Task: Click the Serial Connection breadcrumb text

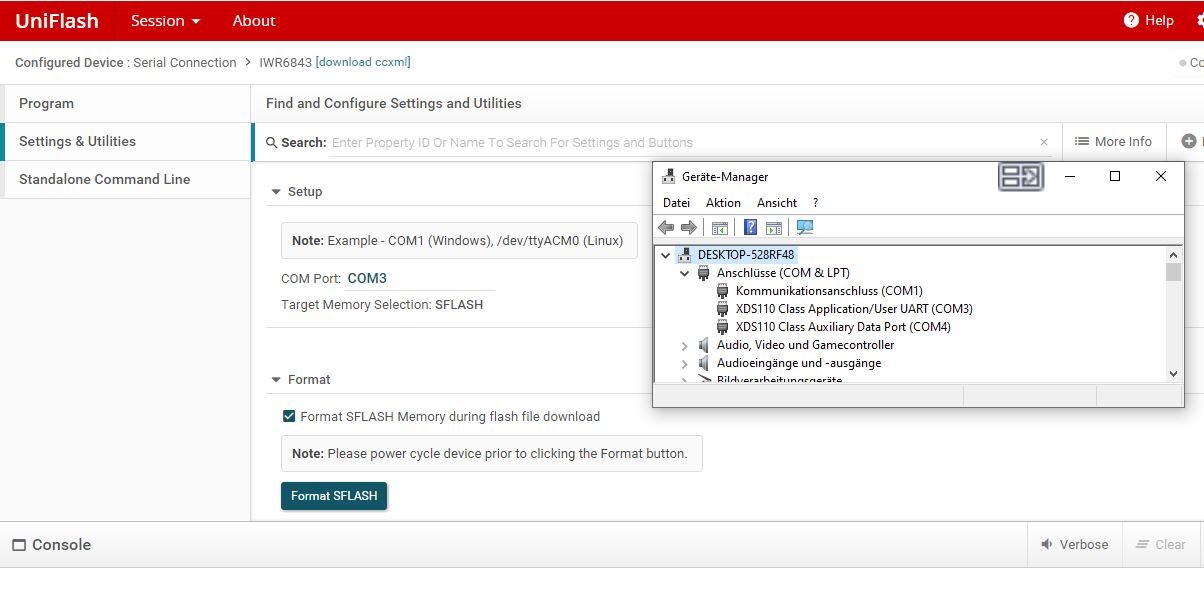Action: (x=185, y=62)
